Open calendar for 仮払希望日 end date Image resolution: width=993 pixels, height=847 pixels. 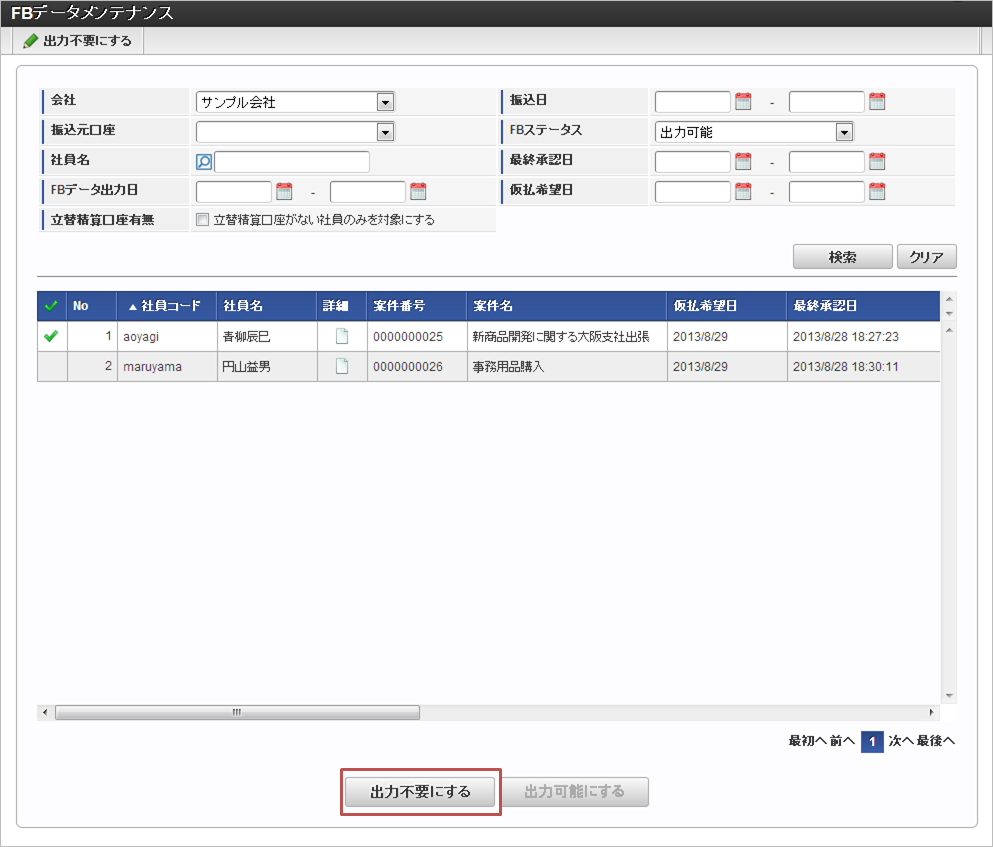pyautogui.click(x=877, y=191)
